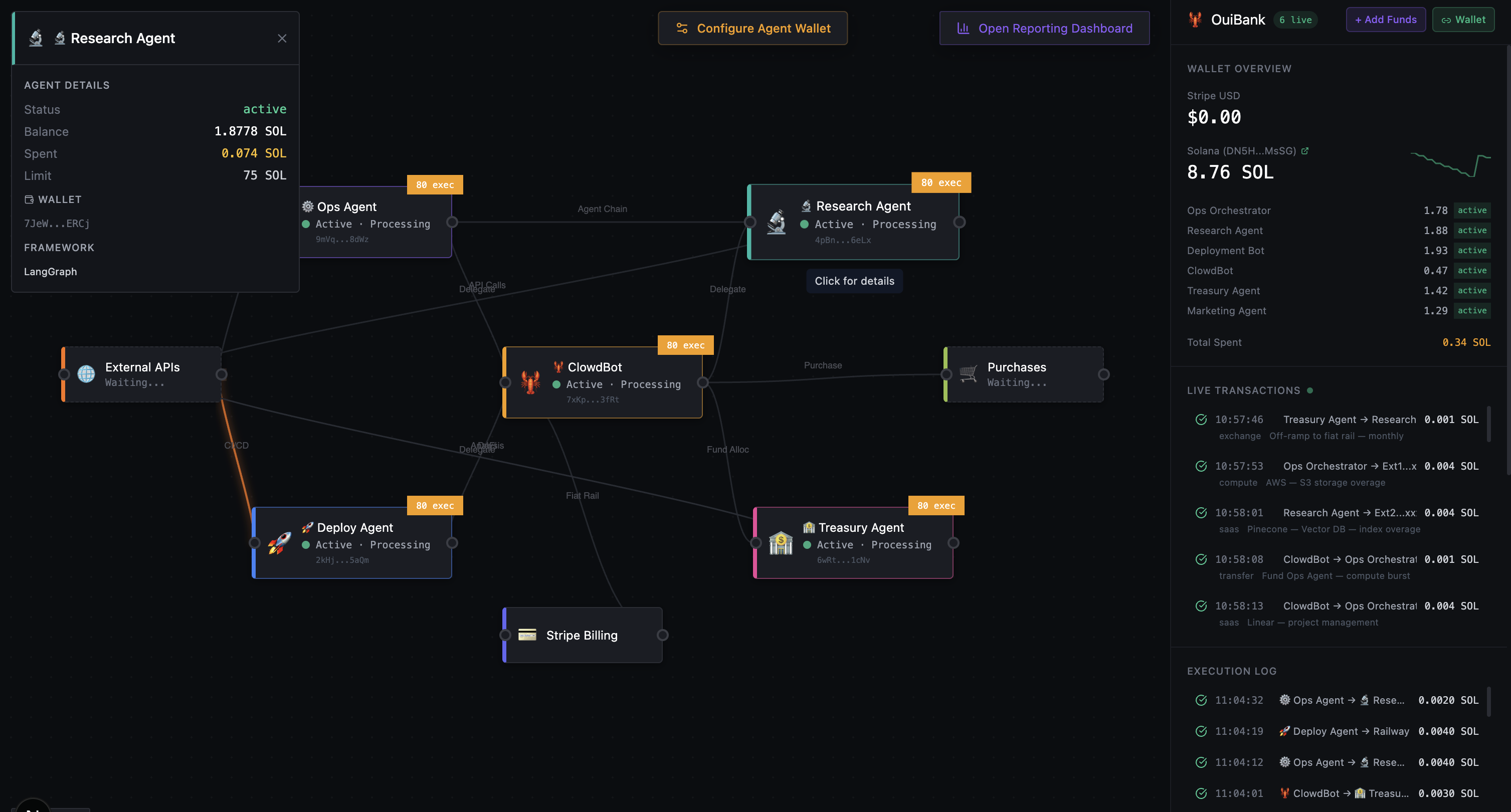Click the Research Agent microscope node icon
Viewport: 1511px width, 812px height.
click(776, 222)
